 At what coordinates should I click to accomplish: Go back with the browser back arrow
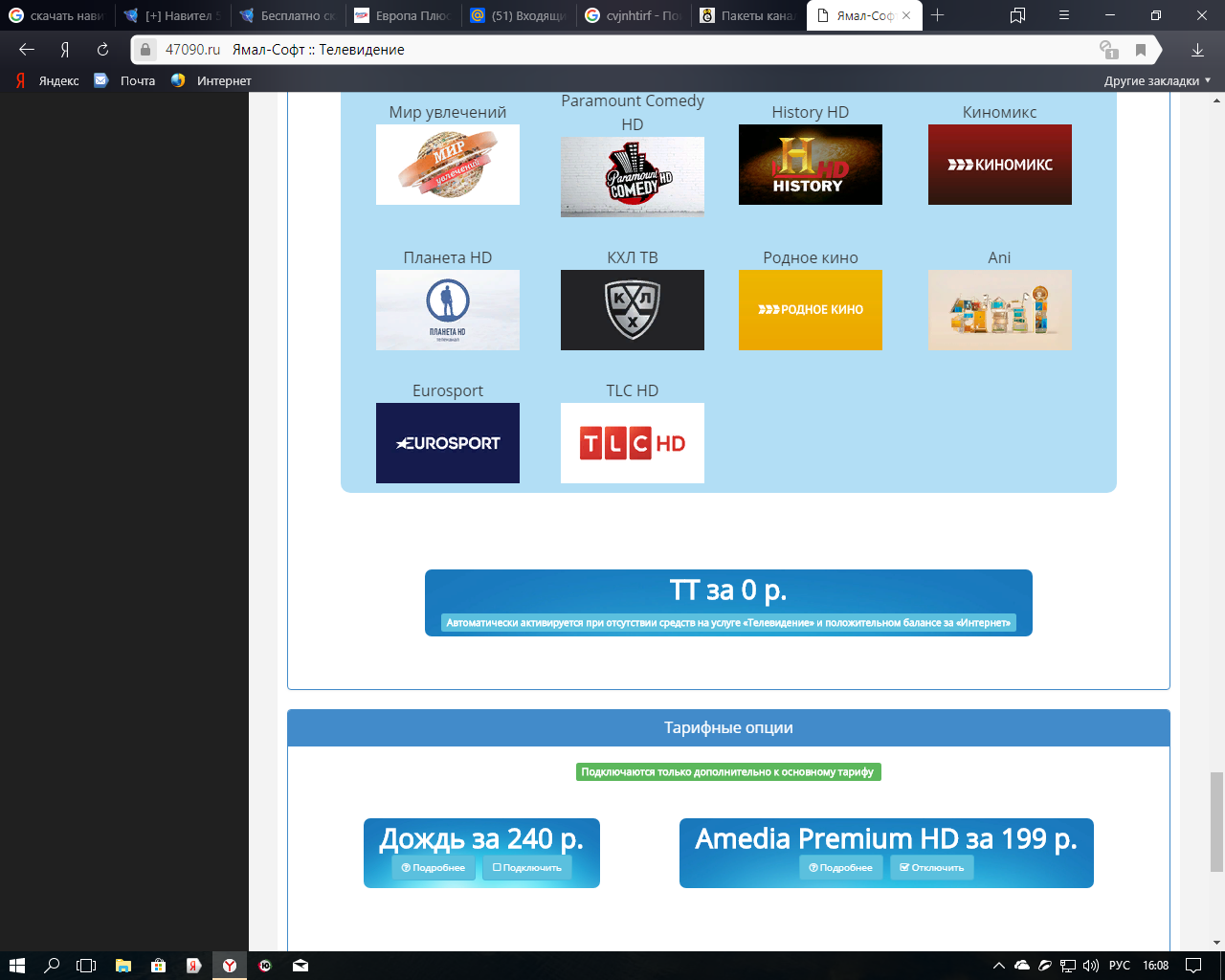click(27, 50)
